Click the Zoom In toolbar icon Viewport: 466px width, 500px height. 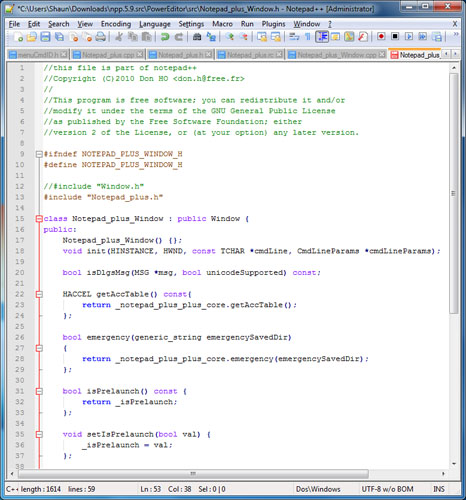point(229,37)
